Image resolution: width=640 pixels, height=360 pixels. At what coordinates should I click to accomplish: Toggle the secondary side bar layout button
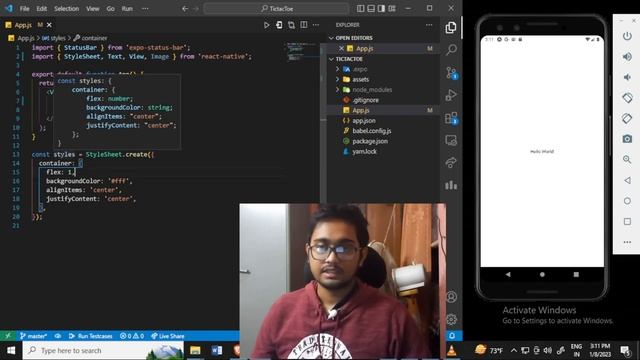pos(381,8)
